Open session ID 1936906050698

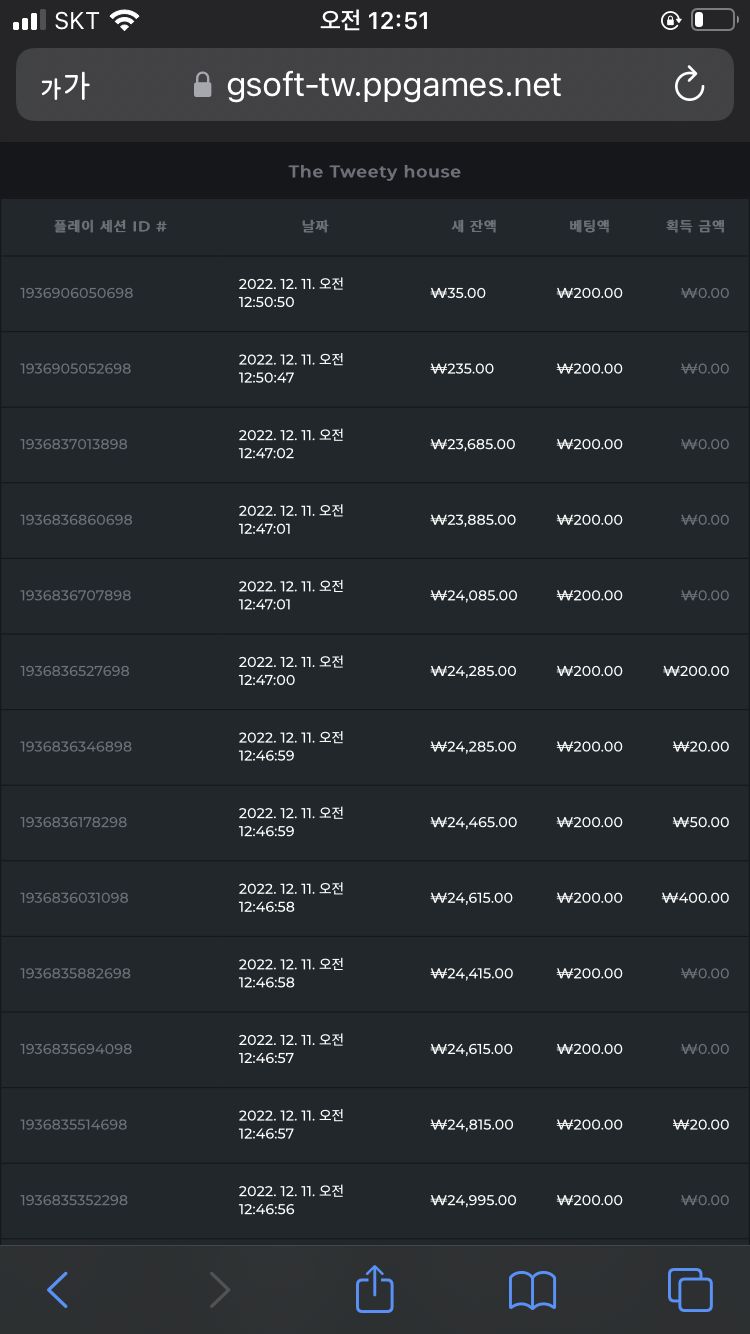pos(77,293)
